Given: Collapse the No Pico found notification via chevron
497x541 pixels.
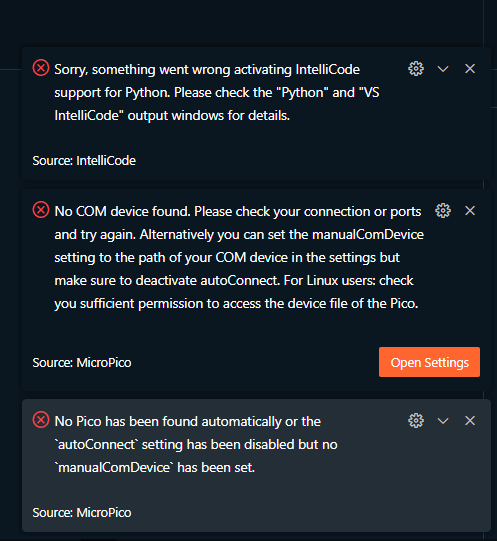Looking at the screenshot, I should 443,421.
